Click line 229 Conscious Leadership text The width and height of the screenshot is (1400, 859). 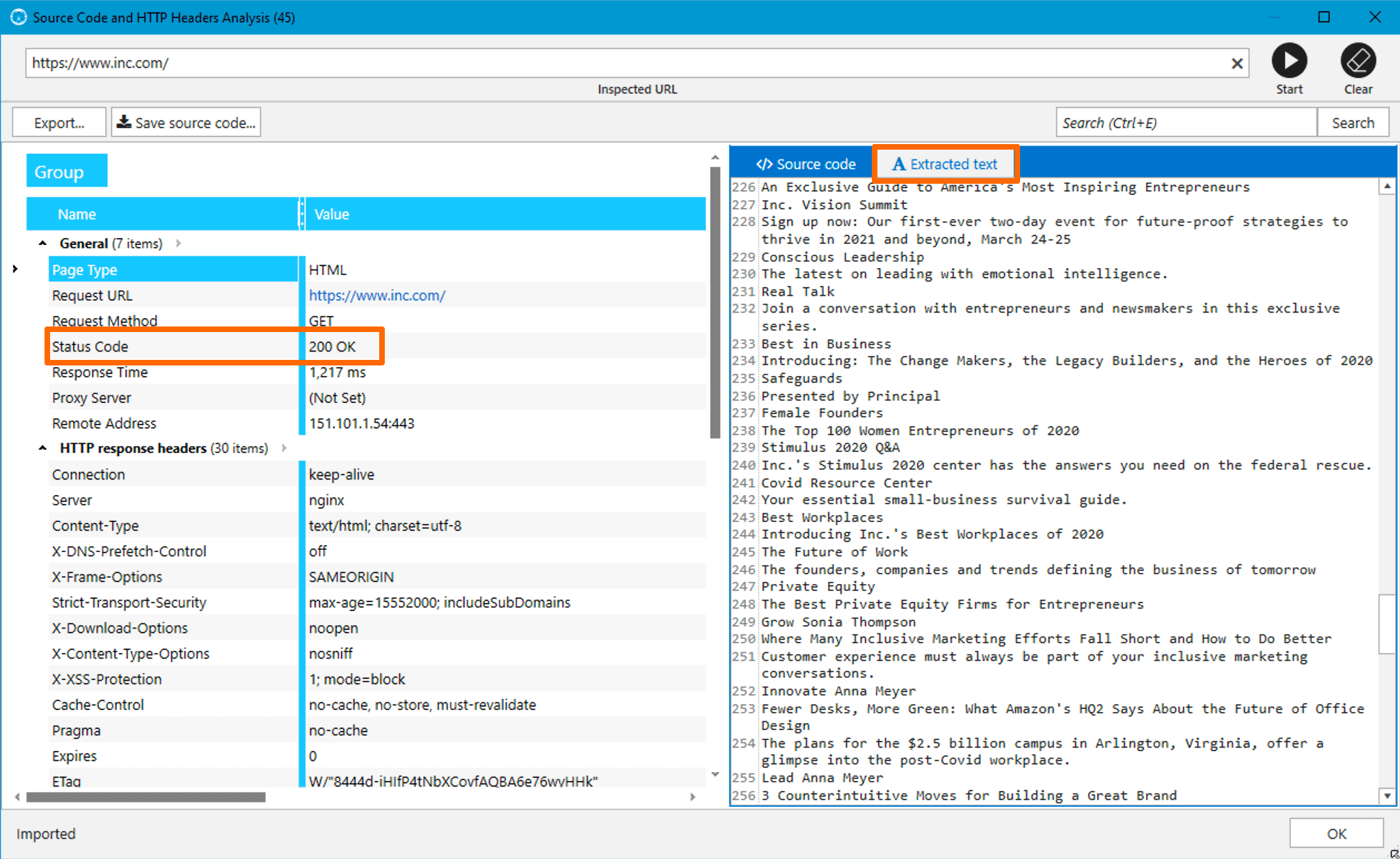click(843, 257)
